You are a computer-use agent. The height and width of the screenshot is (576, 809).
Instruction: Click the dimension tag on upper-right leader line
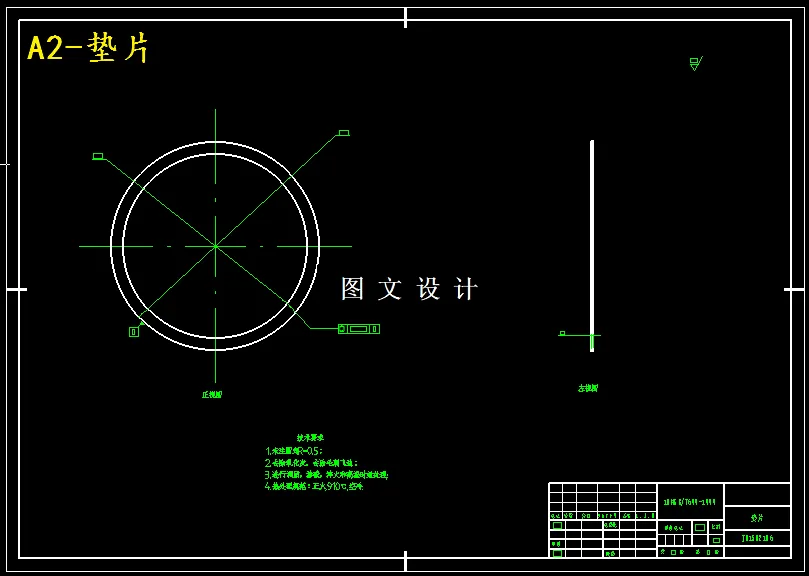pos(344,133)
